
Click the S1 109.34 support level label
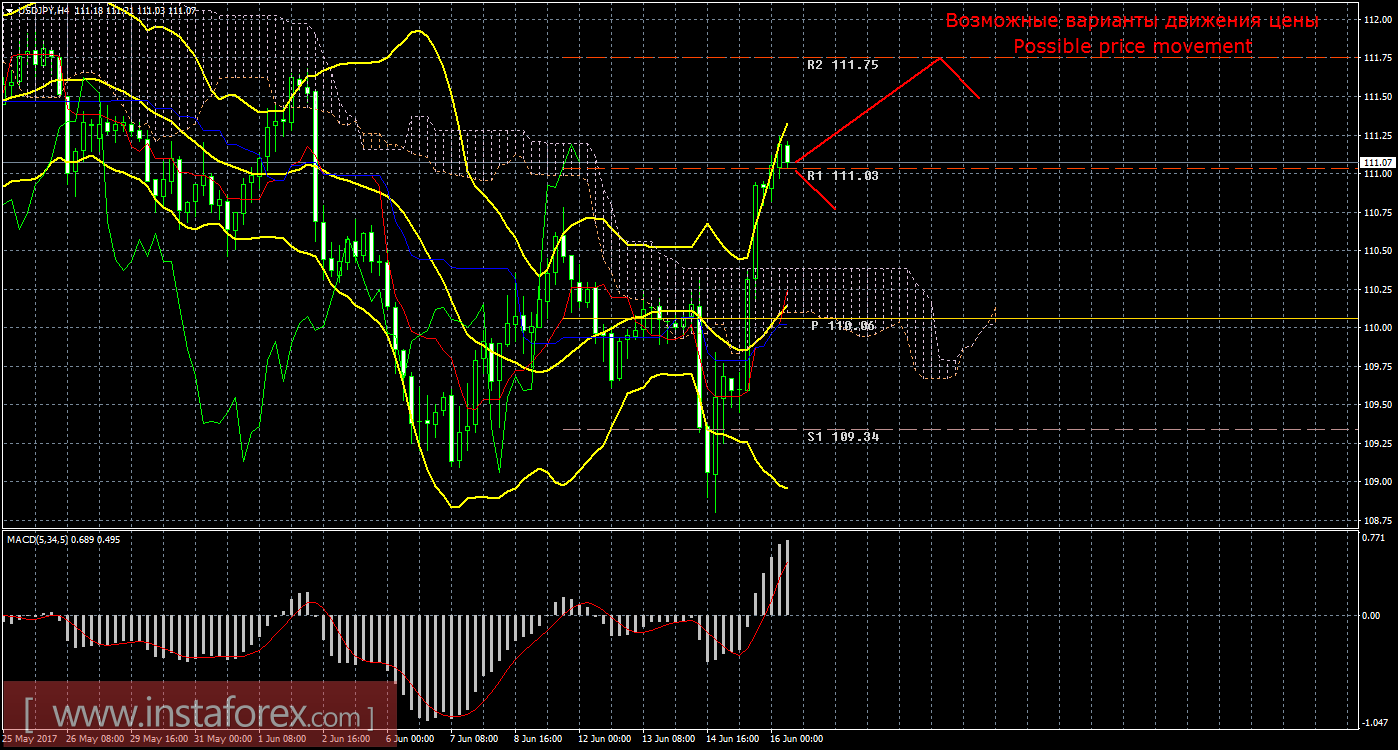coord(842,437)
